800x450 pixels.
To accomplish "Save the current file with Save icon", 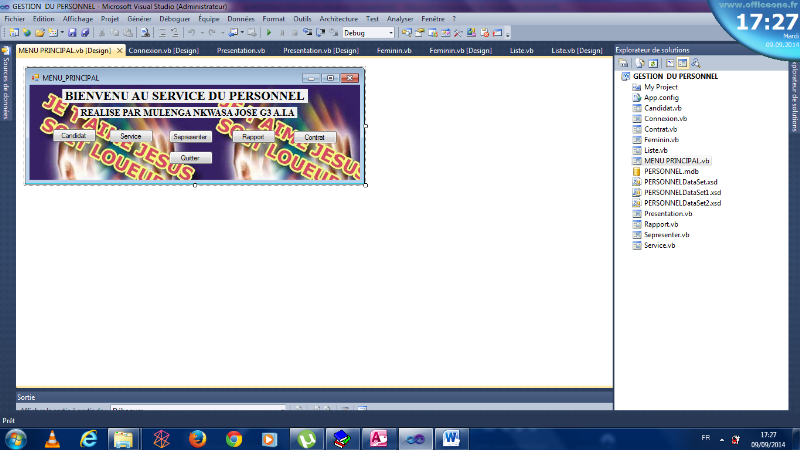I will (x=71, y=33).
